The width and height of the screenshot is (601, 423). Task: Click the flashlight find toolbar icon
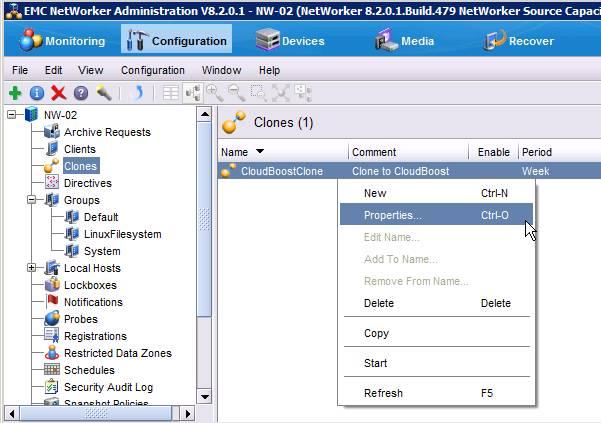[x=103, y=93]
